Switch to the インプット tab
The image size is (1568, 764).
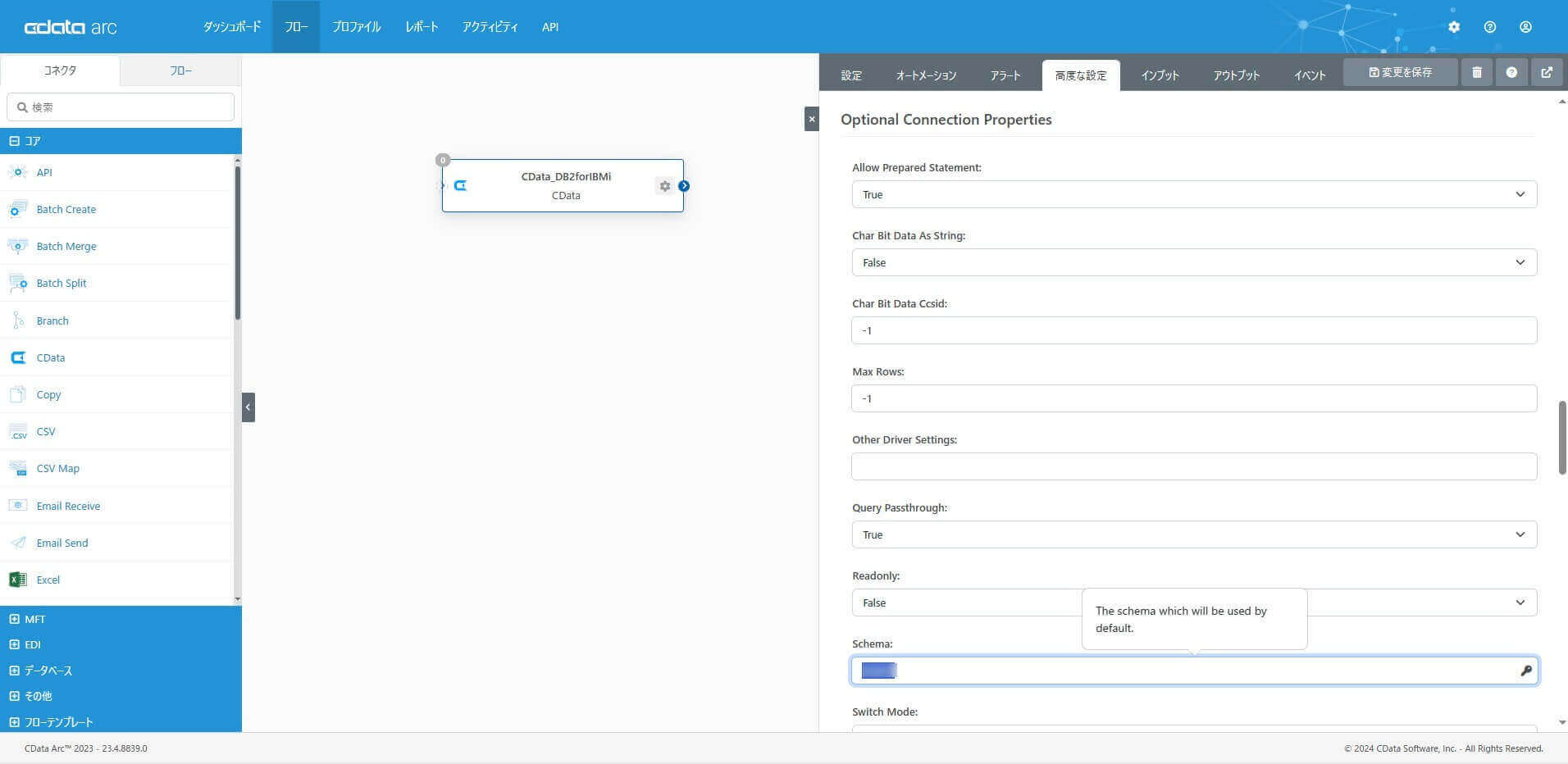click(1160, 75)
